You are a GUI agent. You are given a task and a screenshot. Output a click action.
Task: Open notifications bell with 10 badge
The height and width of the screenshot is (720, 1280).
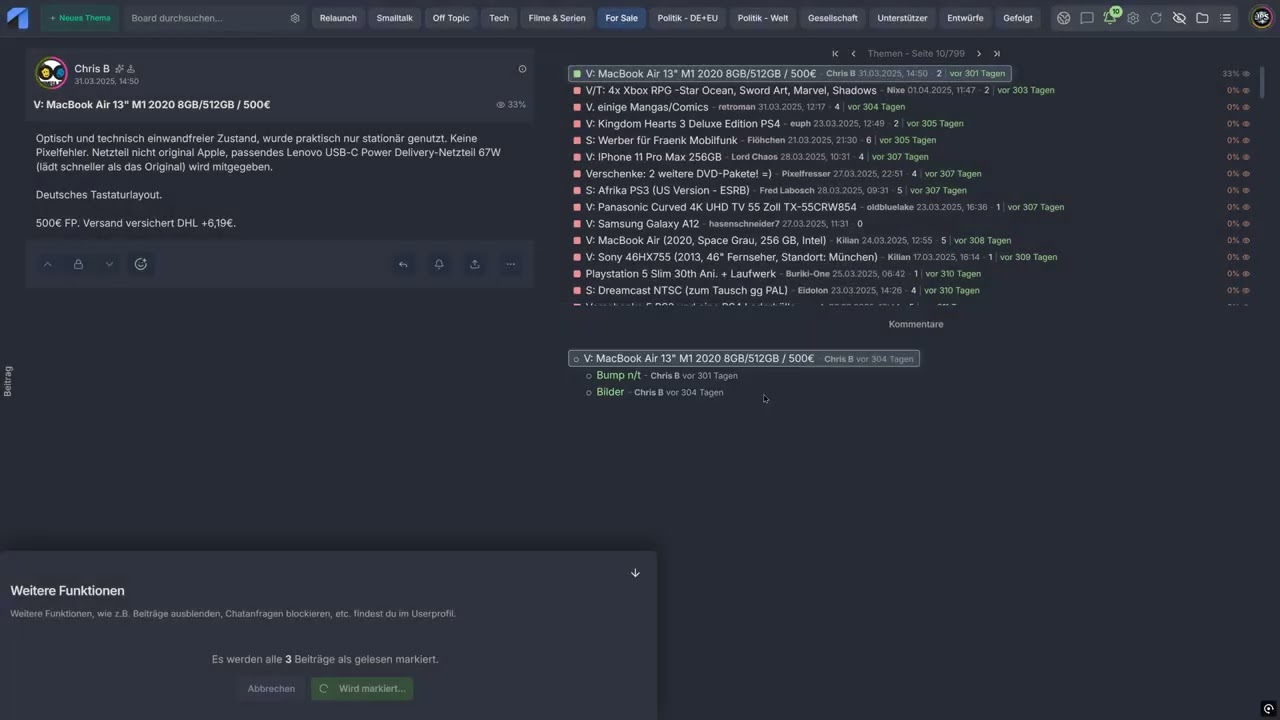pos(1111,17)
